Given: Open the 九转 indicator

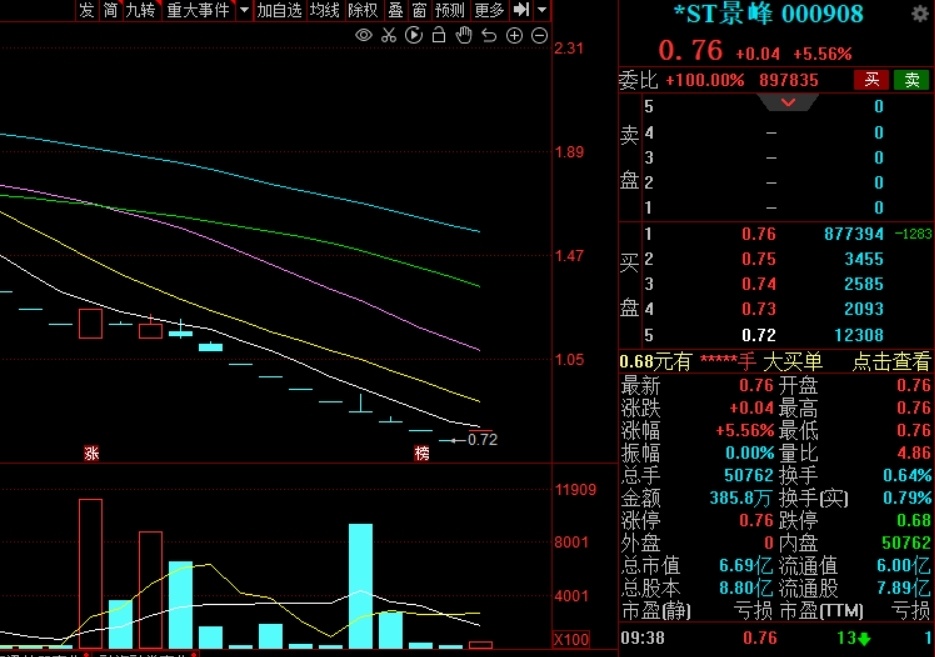Looking at the screenshot, I should (141, 10).
